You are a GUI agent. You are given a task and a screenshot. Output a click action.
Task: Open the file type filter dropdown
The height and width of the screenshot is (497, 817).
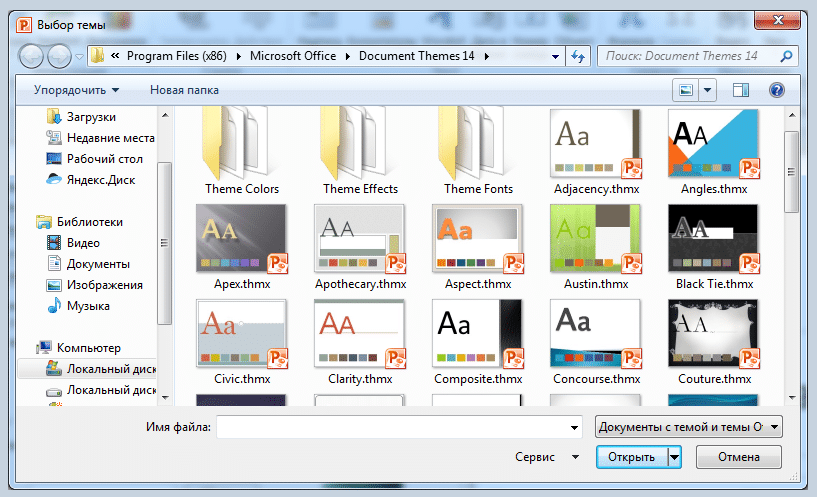coord(688,427)
